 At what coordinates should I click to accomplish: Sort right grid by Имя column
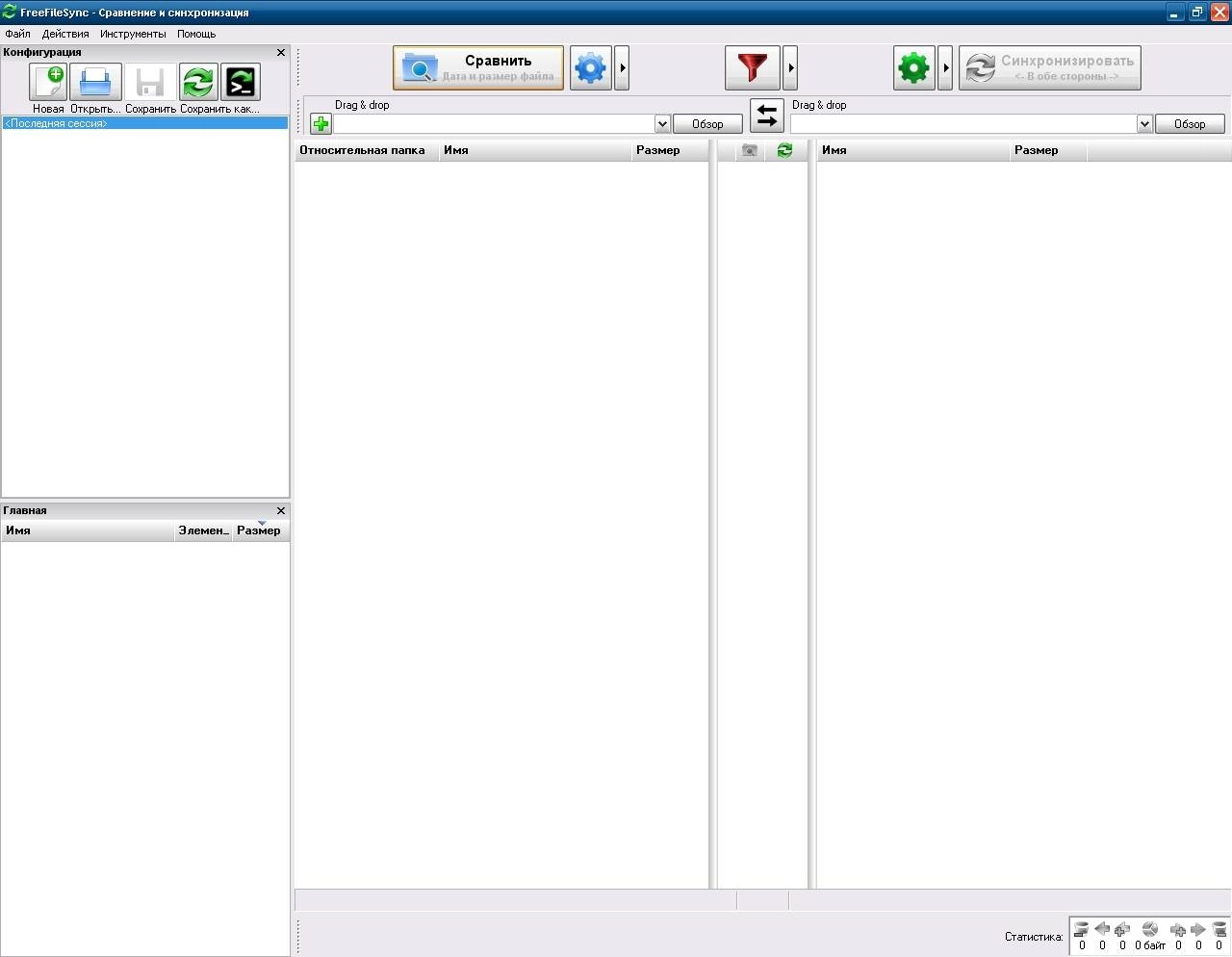(x=913, y=150)
